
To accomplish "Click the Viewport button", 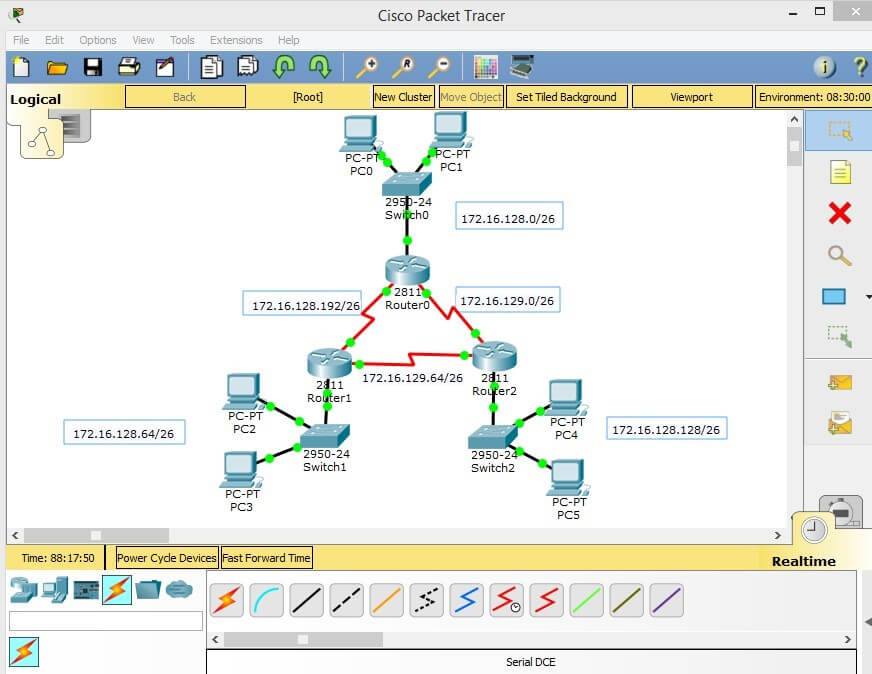I will click(x=691, y=97).
